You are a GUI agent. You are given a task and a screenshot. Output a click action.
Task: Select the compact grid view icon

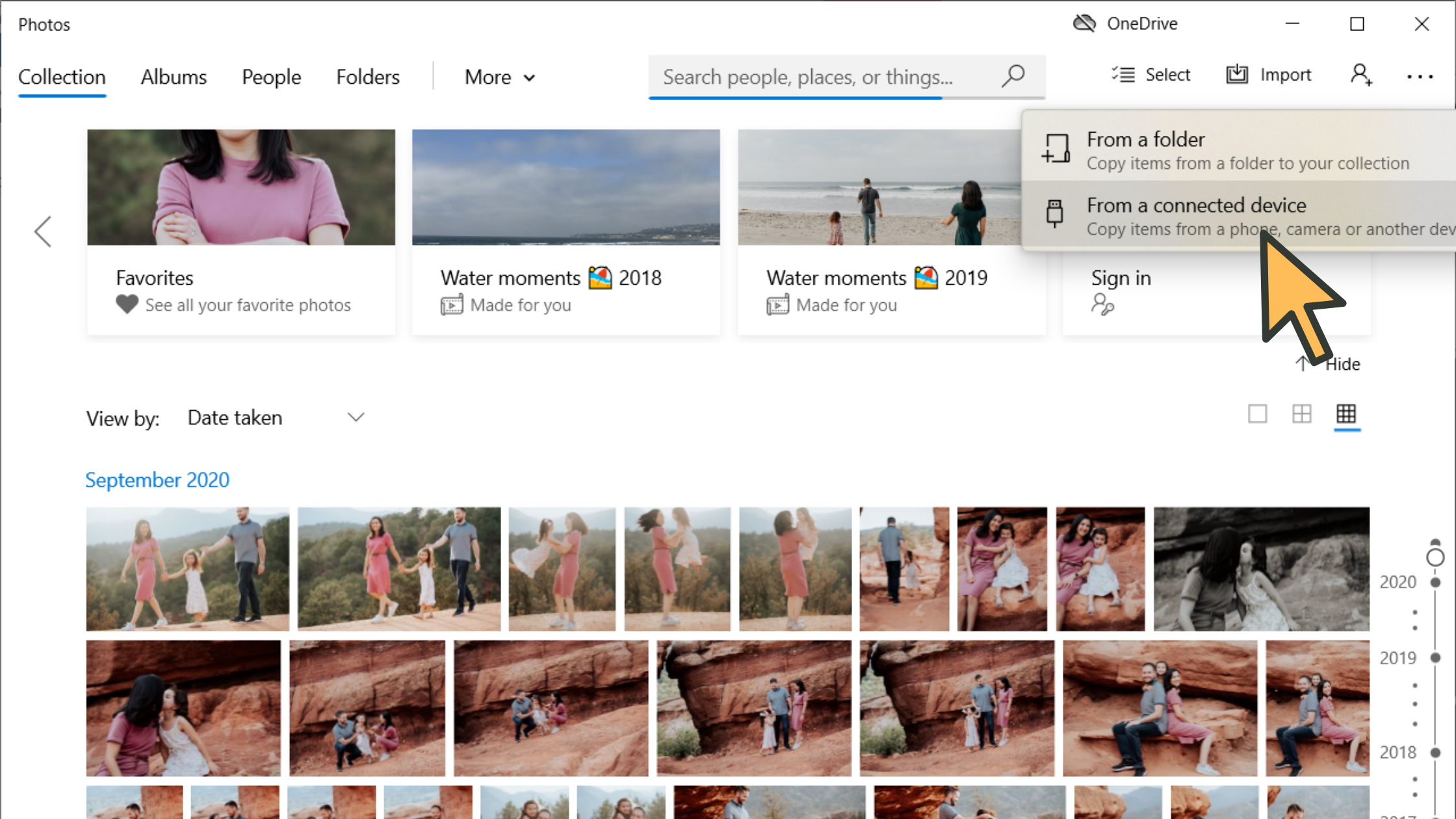1346,414
